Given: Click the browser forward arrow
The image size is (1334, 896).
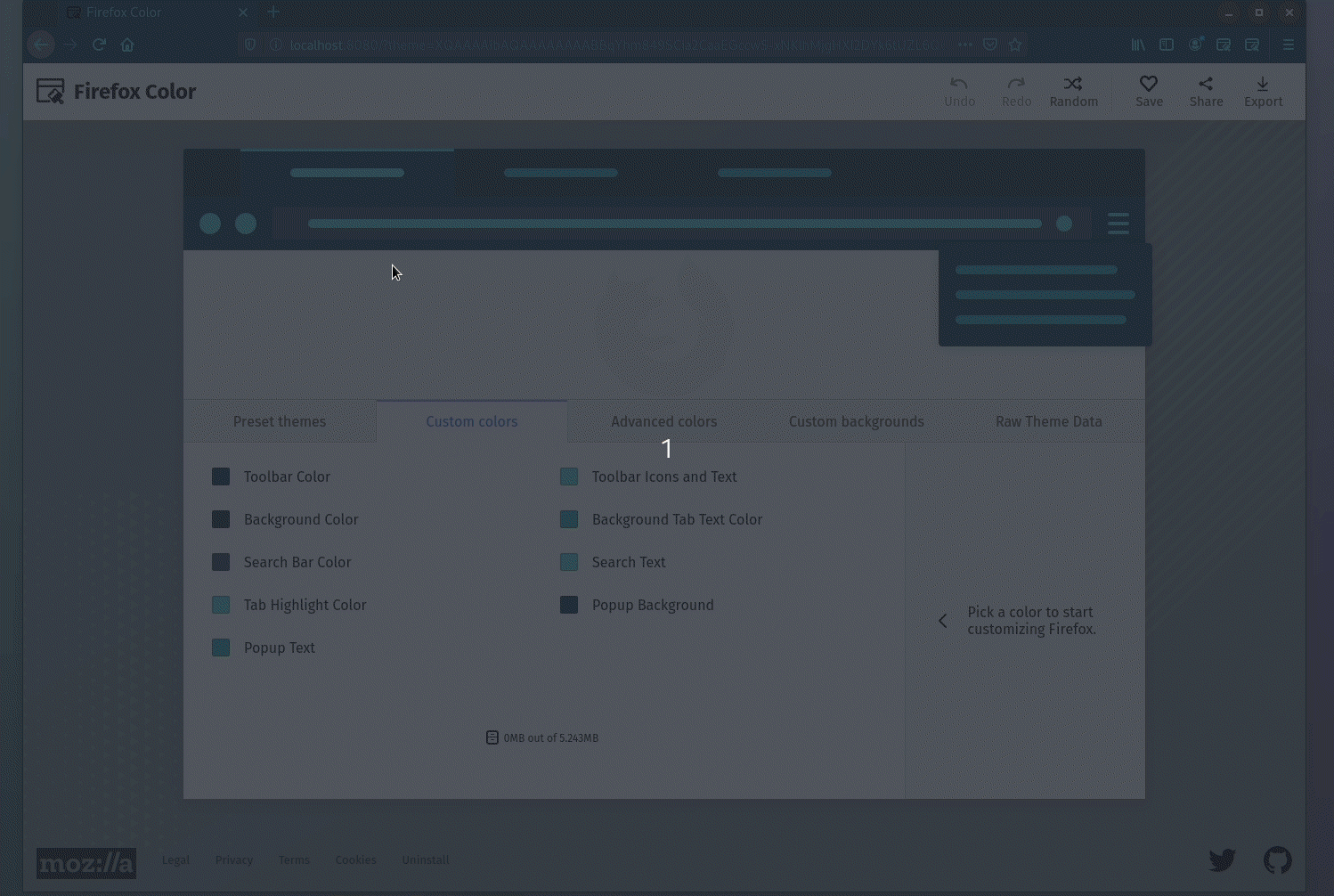Looking at the screenshot, I should point(70,45).
